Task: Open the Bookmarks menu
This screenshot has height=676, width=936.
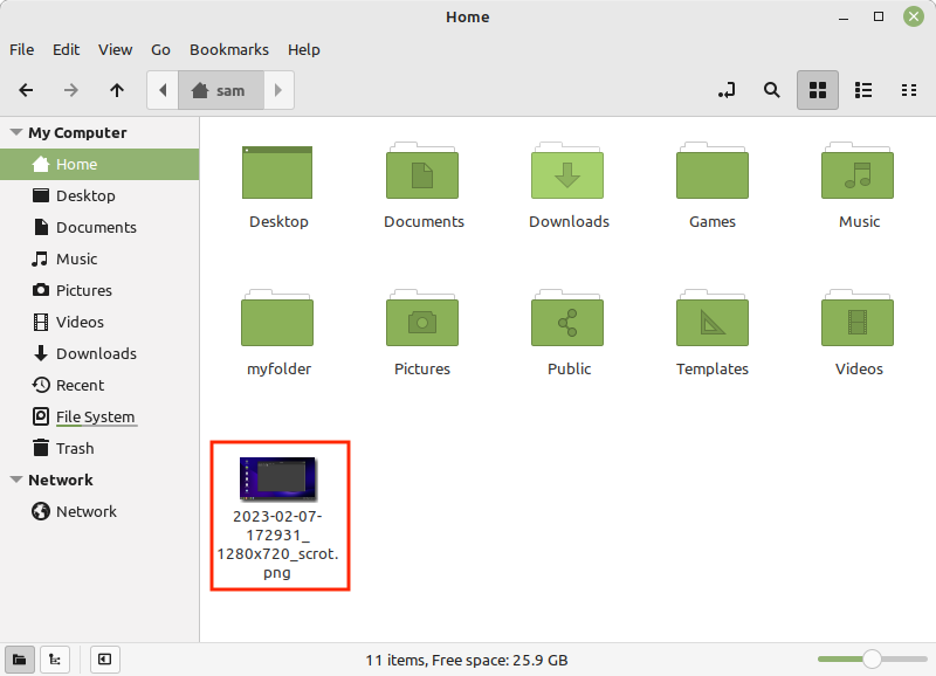Action: (x=229, y=50)
